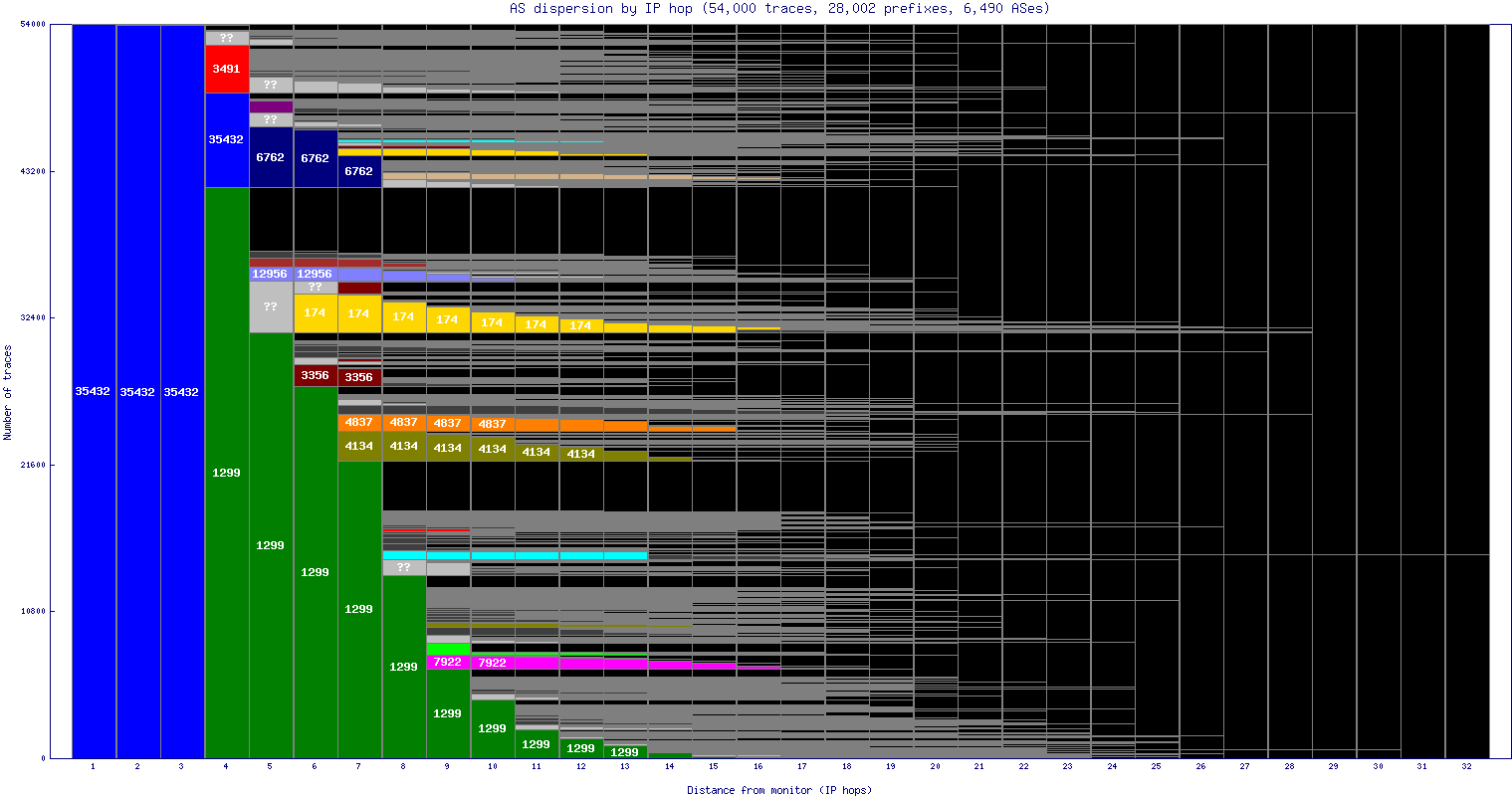This screenshot has height=796, width=1512.
Task: Click the x-axis tick label 24
Action: point(1112,767)
